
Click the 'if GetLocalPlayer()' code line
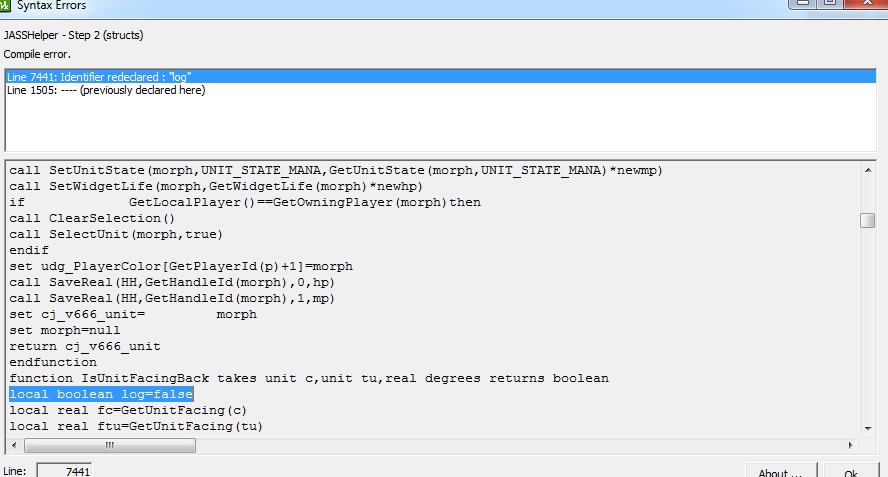pyautogui.click(x=245, y=202)
